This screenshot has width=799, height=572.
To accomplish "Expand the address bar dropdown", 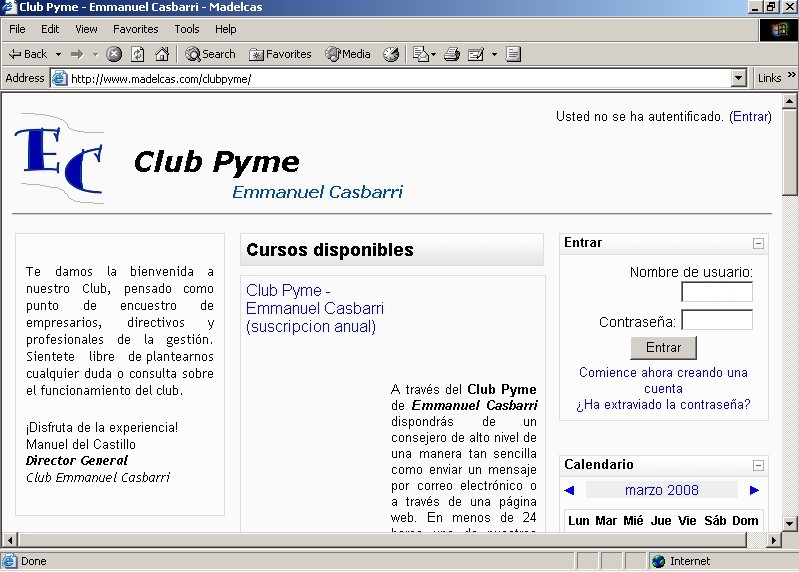I will point(739,78).
